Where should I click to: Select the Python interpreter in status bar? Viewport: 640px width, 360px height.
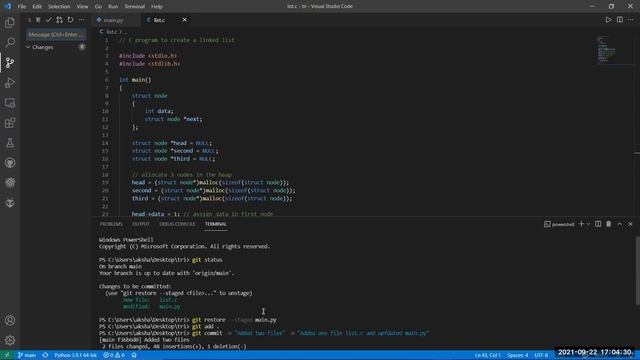pos(75,355)
